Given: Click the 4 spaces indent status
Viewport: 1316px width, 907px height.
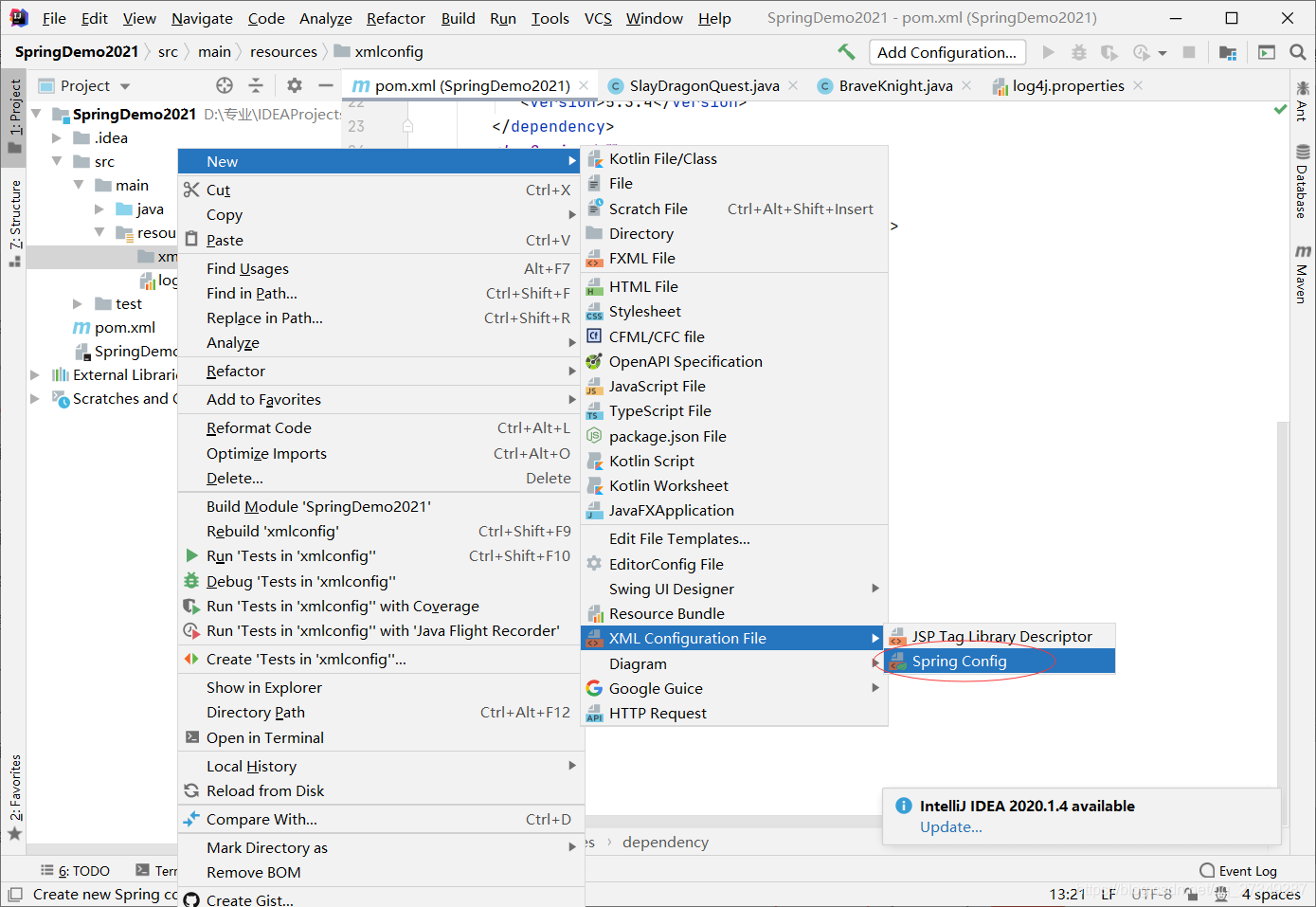Looking at the screenshot, I should [1271, 894].
